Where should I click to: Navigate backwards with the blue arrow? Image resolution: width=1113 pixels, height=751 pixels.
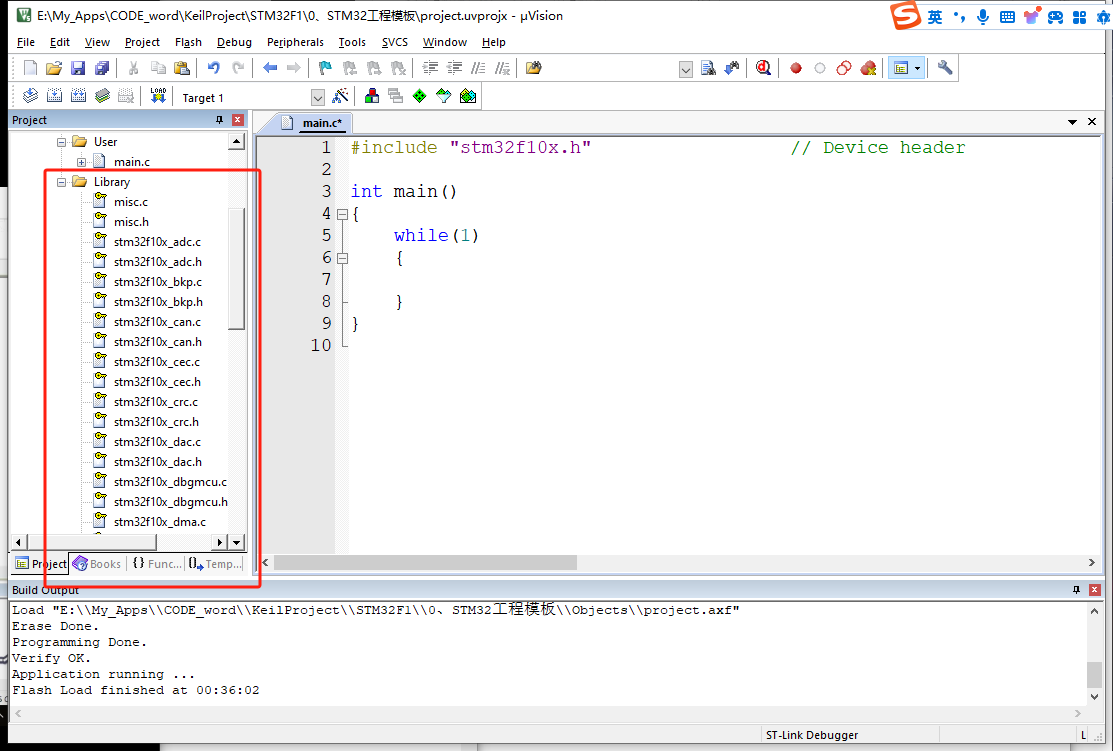pyautogui.click(x=270, y=68)
